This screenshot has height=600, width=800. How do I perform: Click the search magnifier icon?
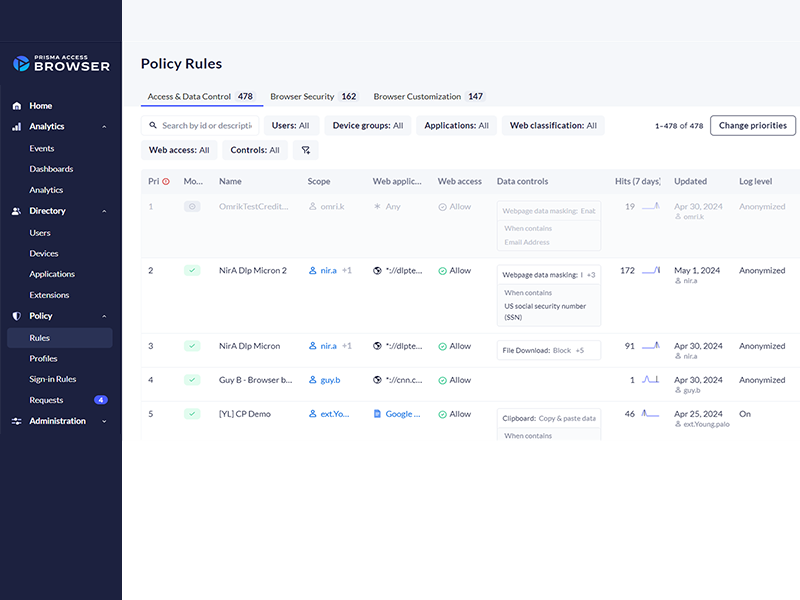(x=153, y=126)
